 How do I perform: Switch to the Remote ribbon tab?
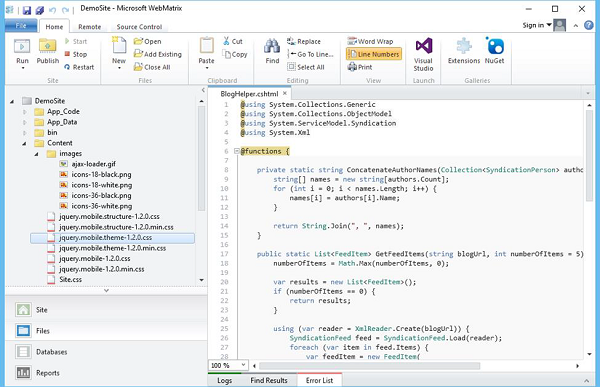pos(90,27)
